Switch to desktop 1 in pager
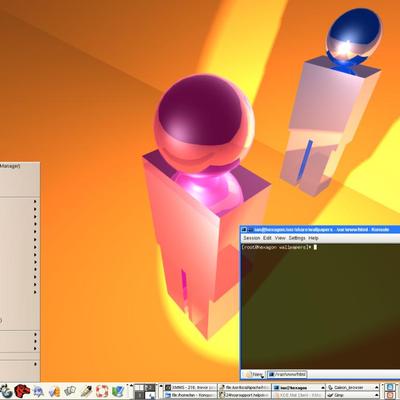The height and width of the screenshot is (400, 400). (x=139, y=387)
